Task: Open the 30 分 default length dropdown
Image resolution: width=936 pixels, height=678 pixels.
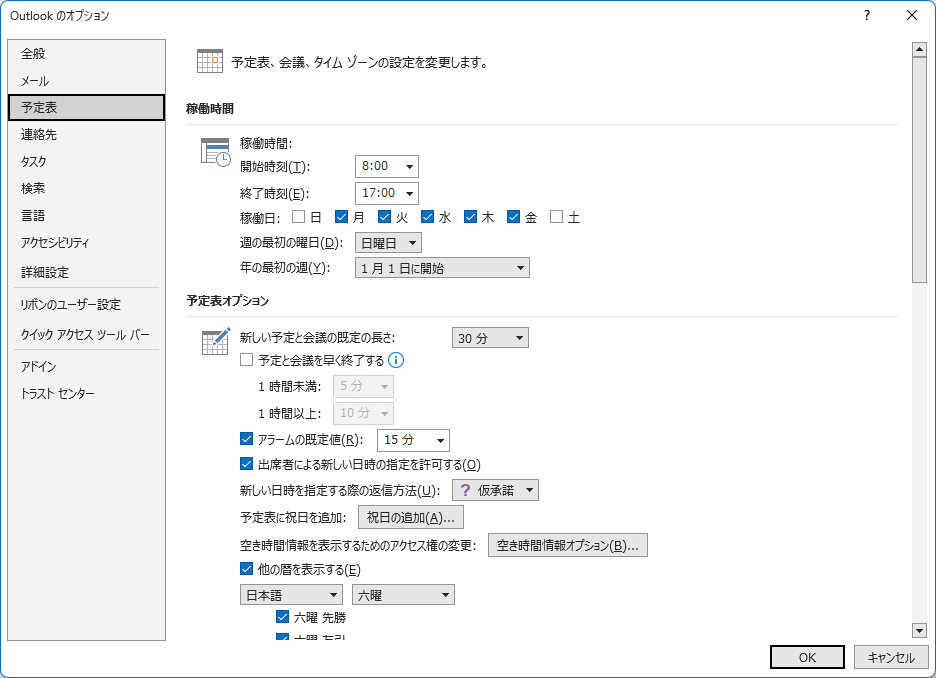Action: point(490,338)
